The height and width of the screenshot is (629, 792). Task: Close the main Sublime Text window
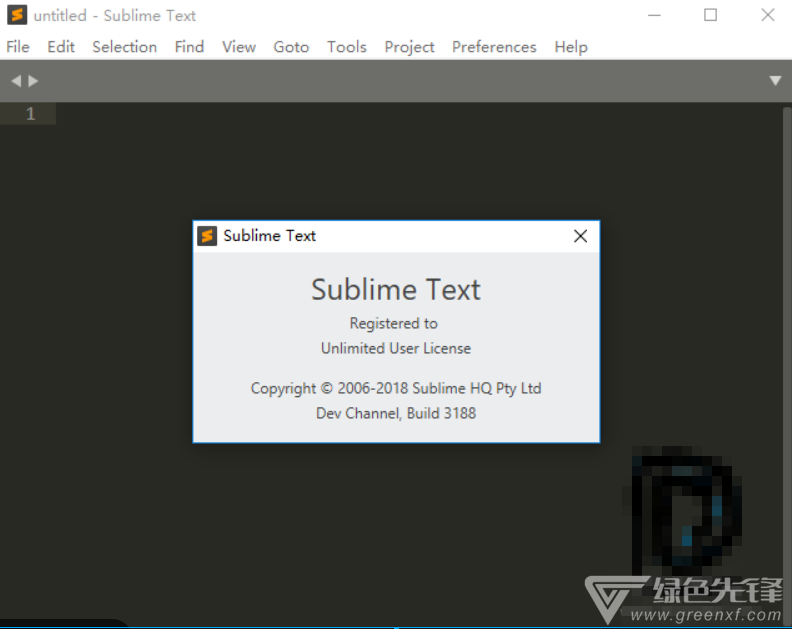768,15
